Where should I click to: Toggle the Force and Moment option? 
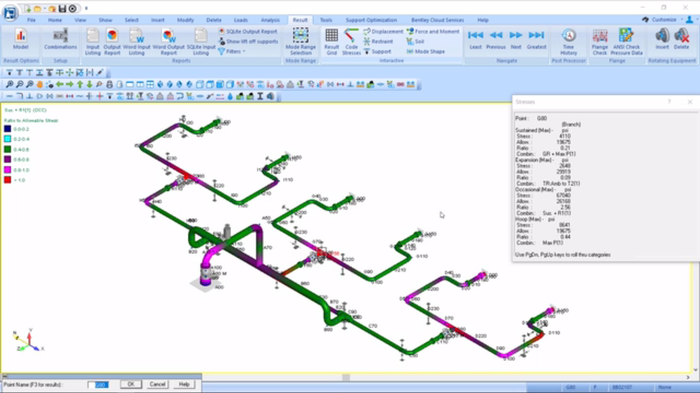tap(433, 31)
